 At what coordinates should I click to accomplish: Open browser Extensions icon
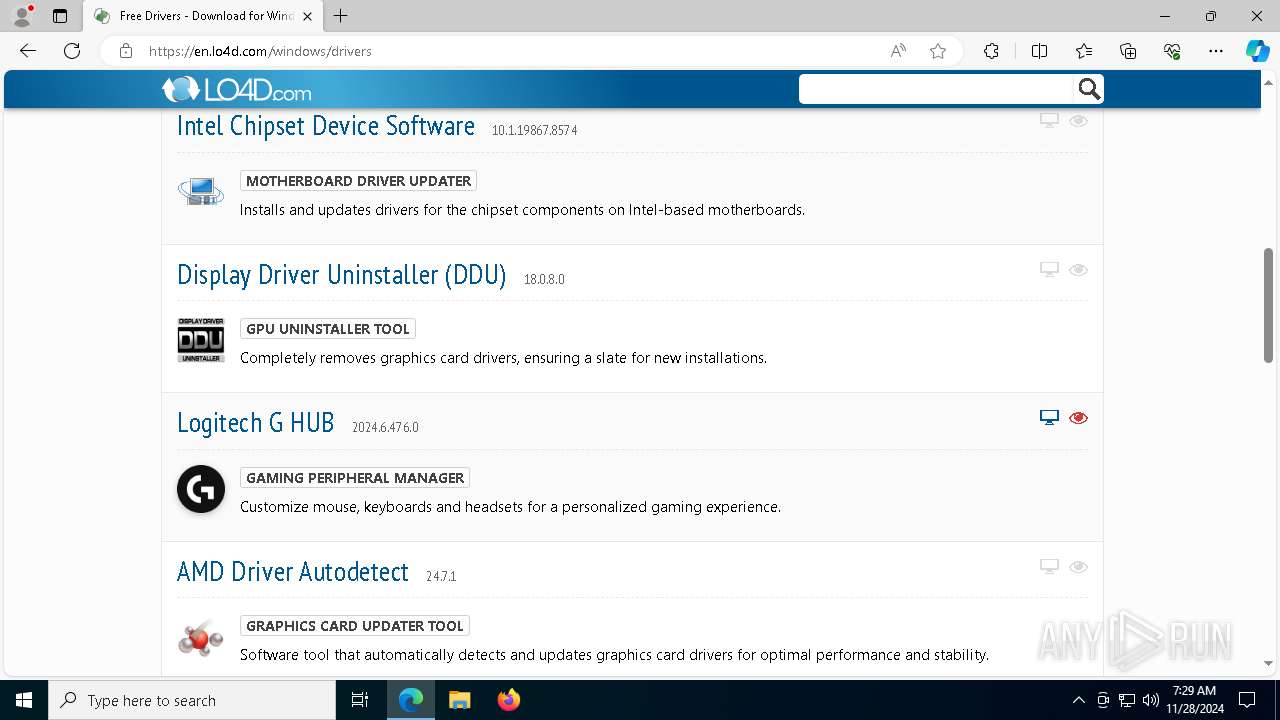point(991,51)
